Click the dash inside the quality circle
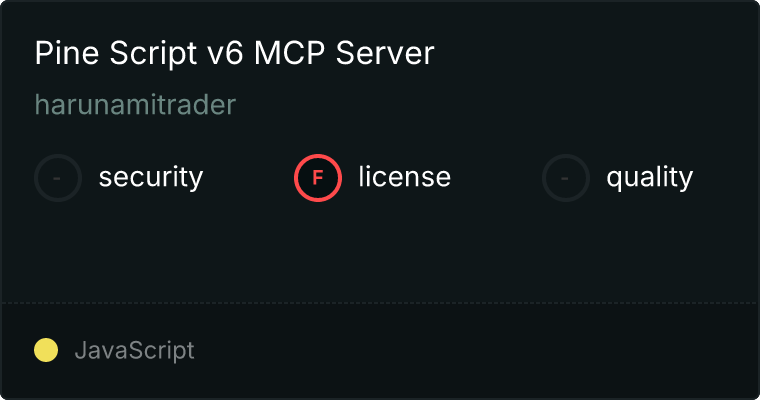760x400 pixels. pos(565,178)
